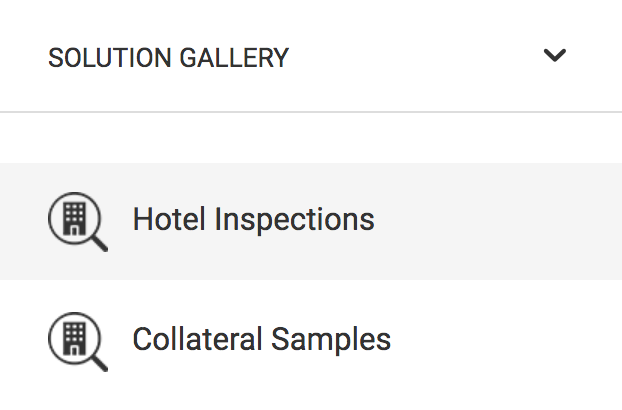Screen dimensions: 622x410
Task: Click the Collateral Samples building magnifier icon
Action: click(x=78, y=341)
